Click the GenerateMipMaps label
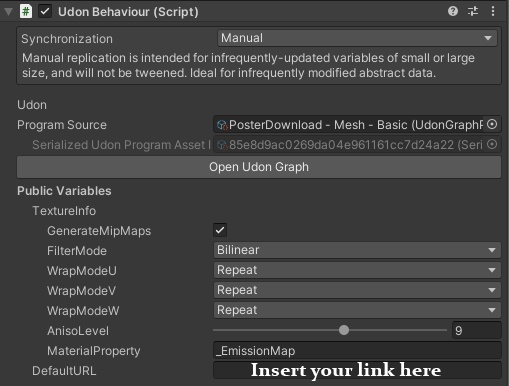 point(99,231)
